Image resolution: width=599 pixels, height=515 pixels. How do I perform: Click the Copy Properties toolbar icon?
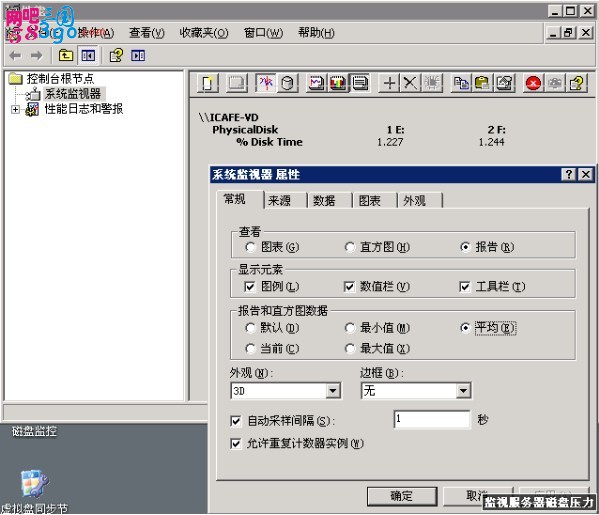461,83
